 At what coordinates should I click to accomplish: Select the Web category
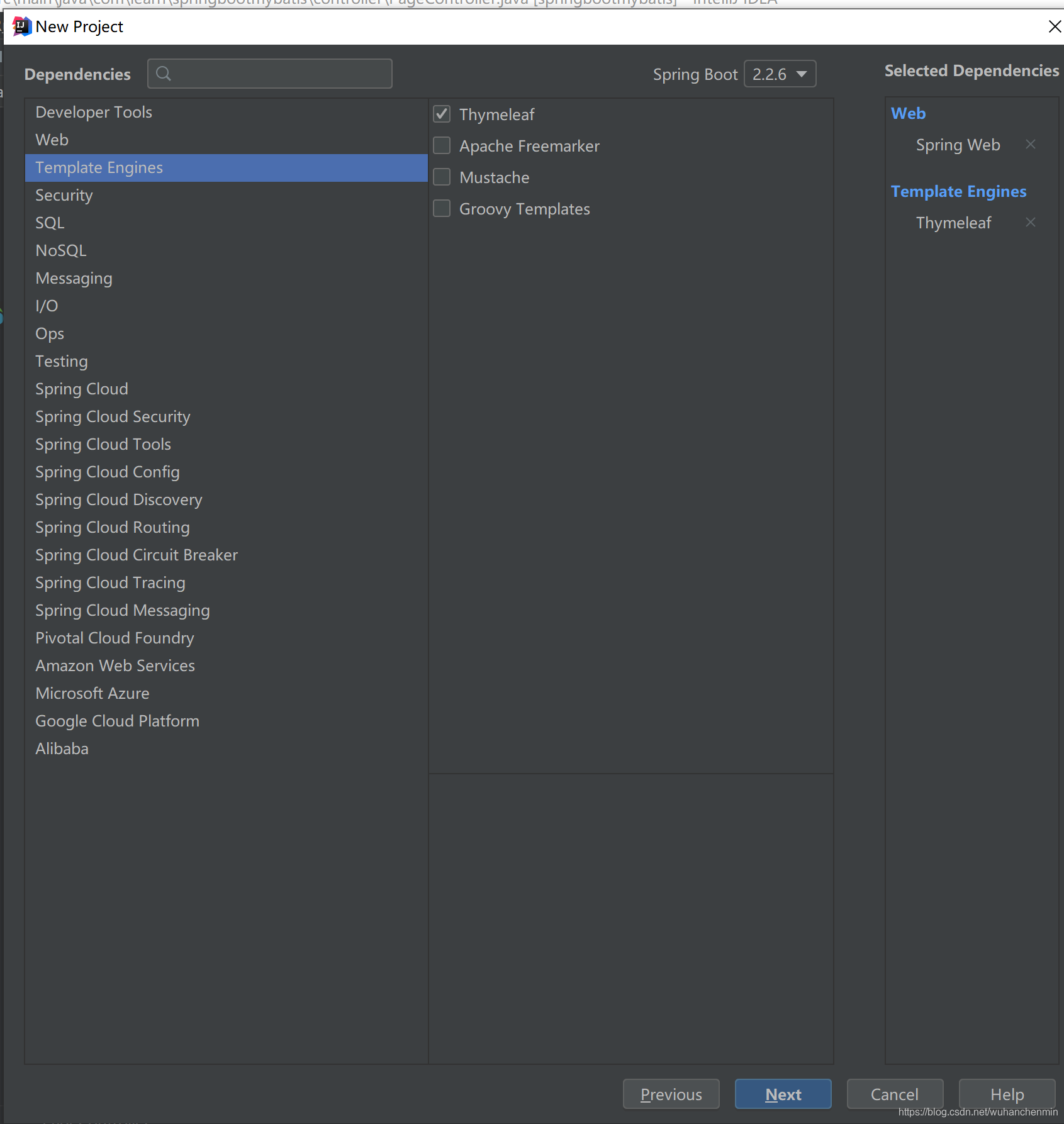point(227,140)
